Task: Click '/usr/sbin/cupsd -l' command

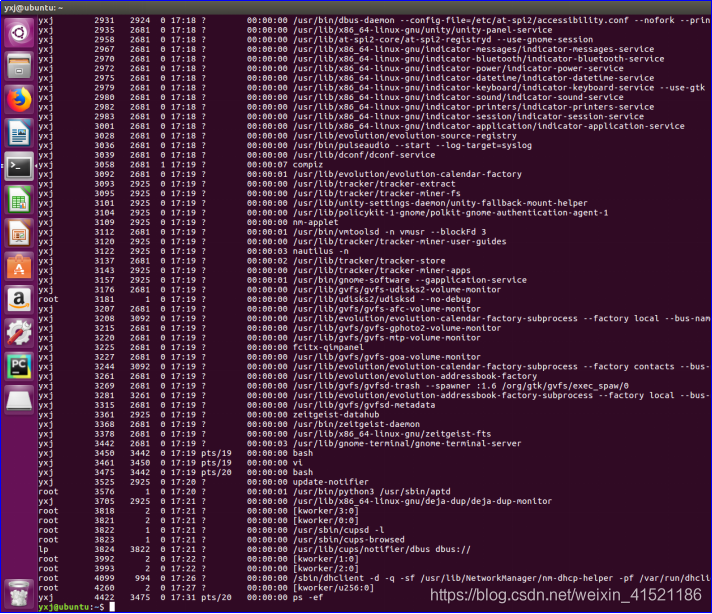Action: point(338,530)
